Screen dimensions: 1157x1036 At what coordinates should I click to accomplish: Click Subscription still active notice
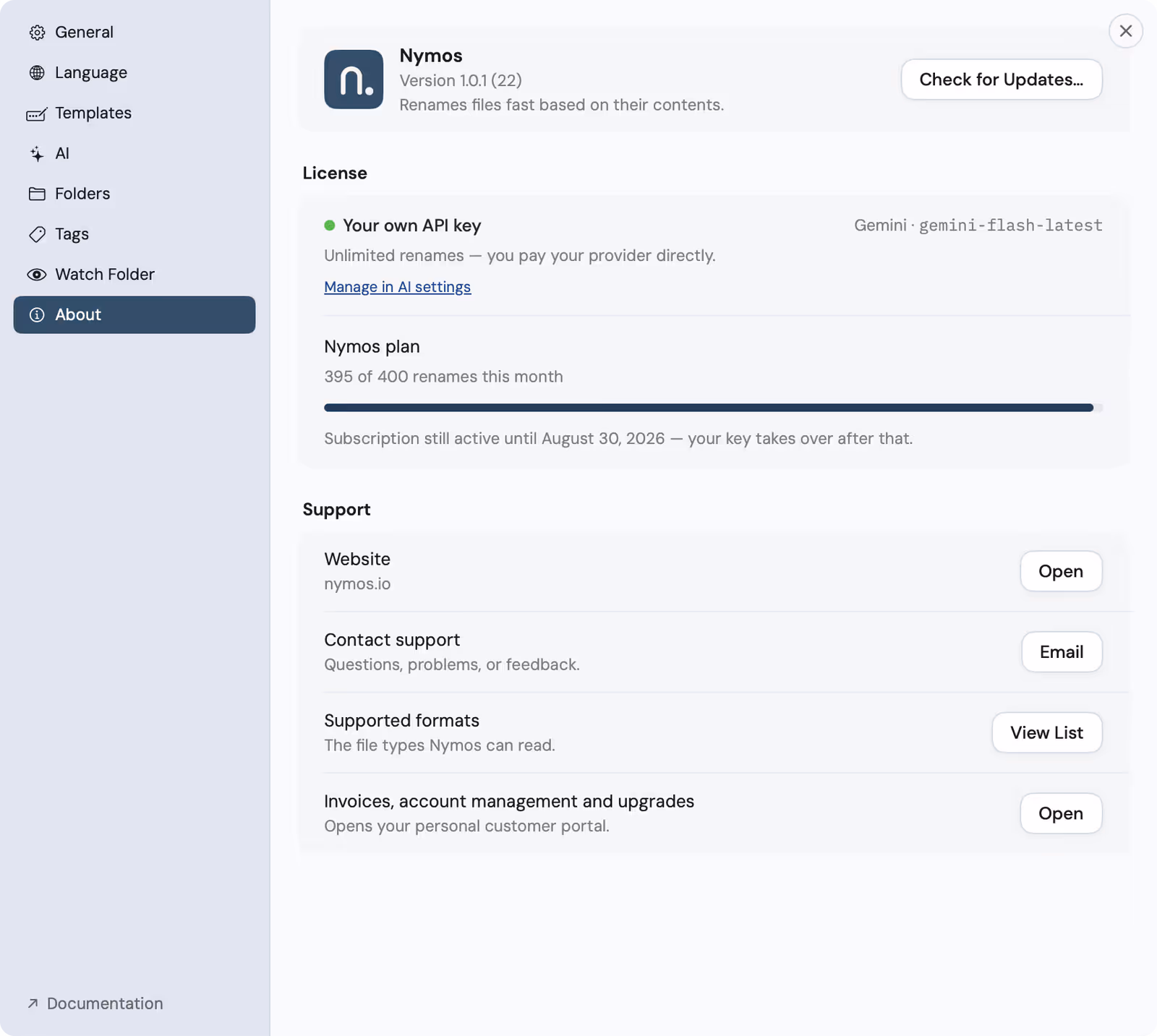tap(618, 439)
